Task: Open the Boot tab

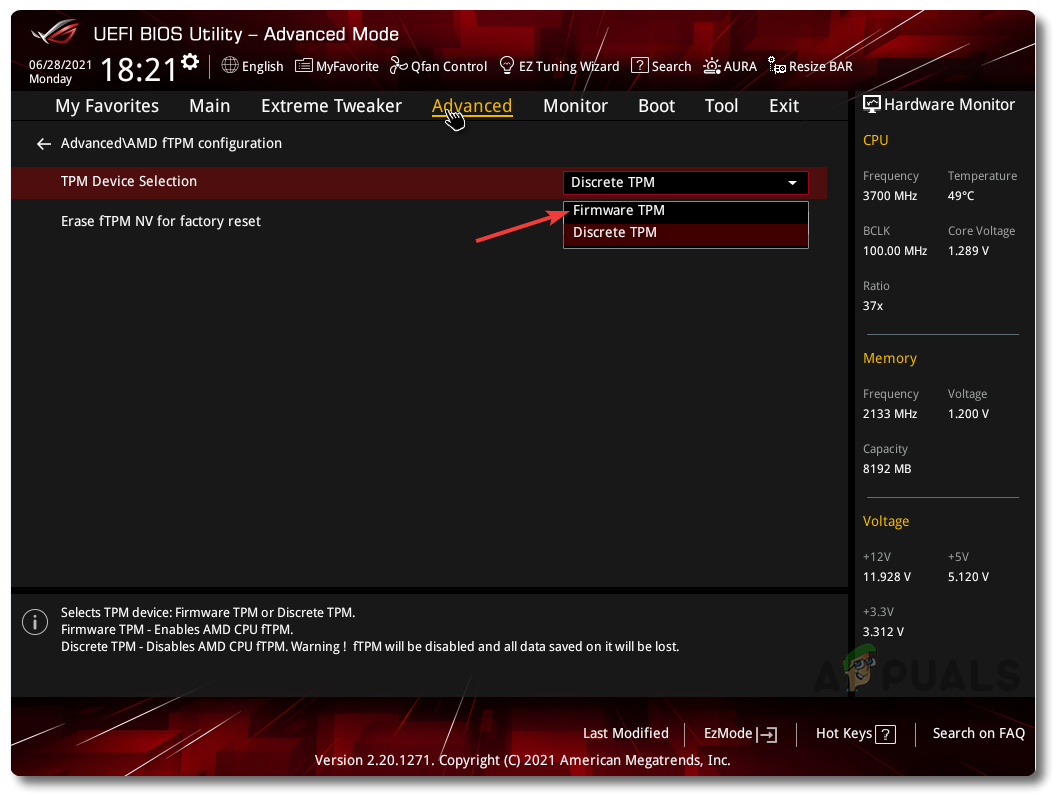Action: click(656, 106)
